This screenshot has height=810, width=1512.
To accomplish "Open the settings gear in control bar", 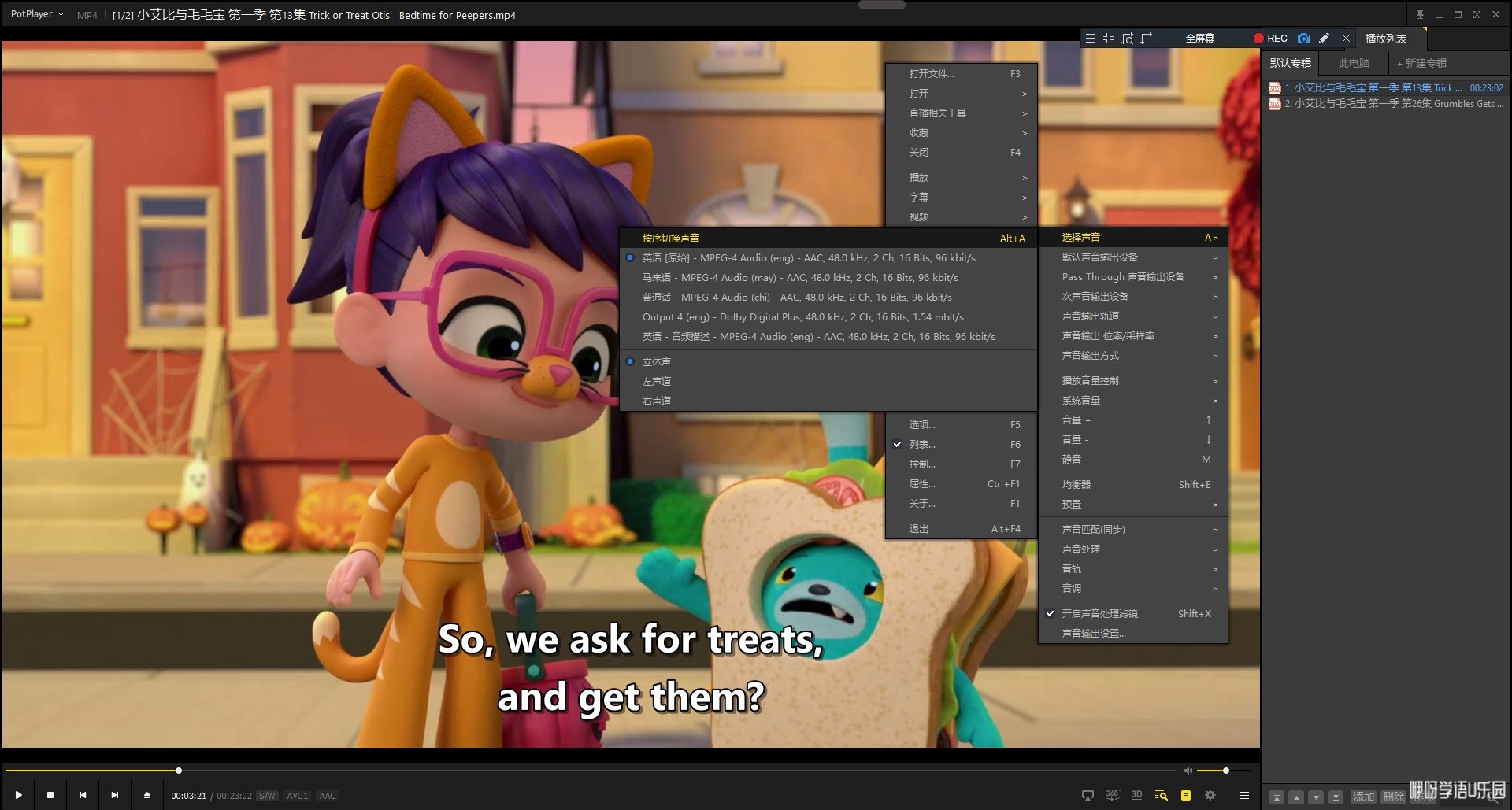I will 1210,795.
